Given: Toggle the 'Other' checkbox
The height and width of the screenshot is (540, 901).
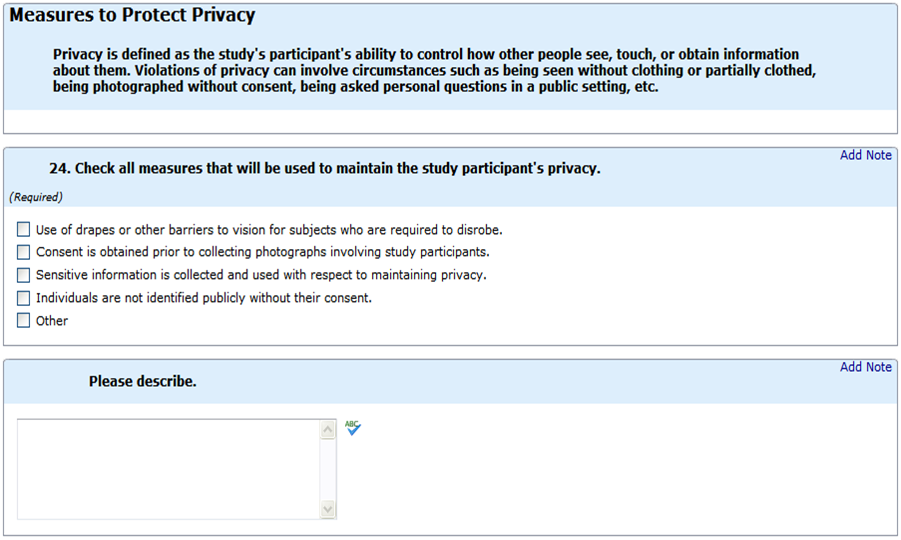Looking at the screenshot, I should point(24,321).
